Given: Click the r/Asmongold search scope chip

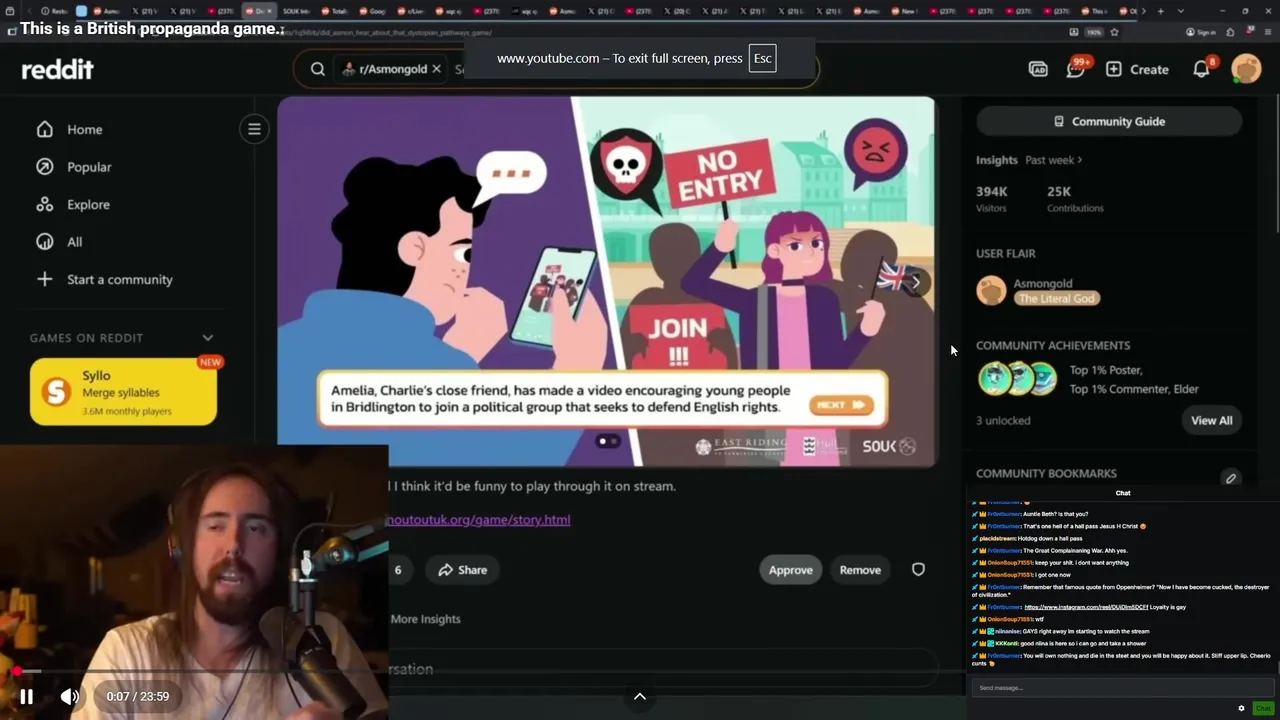Looking at the screenshot, I should click(x=390, y=69).
